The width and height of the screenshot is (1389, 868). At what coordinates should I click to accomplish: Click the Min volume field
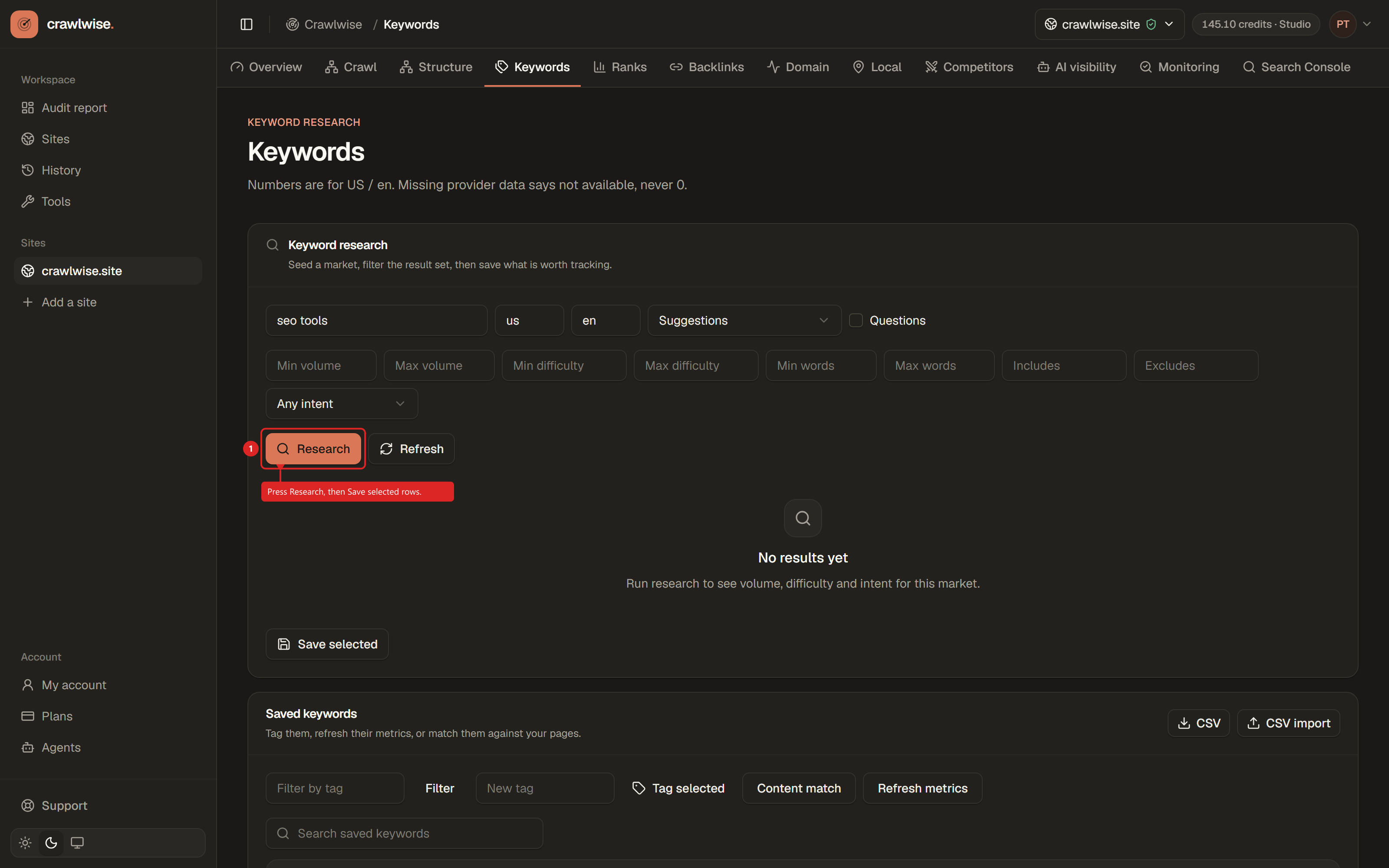[321, 366]
